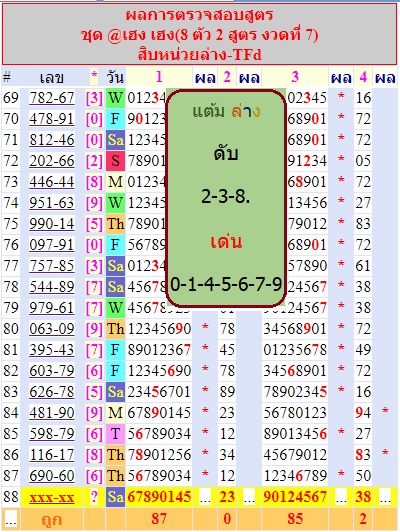This screenshot has height=532, width=400.
Task: Open the 598-79 link
Action: (52, 434)
